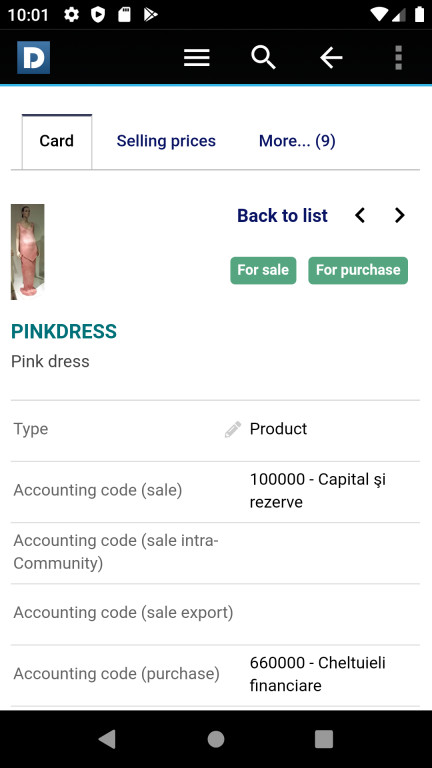Edit the Type field via the pencil icon
The width and height of the screenshot is (432, 768).
click(x=233, y=429)
